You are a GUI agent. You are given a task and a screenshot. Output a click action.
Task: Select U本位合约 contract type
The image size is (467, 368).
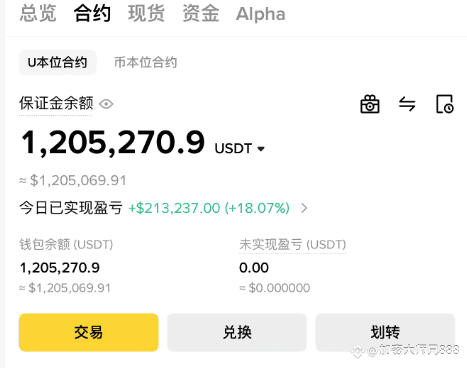(x=58, y=62)
